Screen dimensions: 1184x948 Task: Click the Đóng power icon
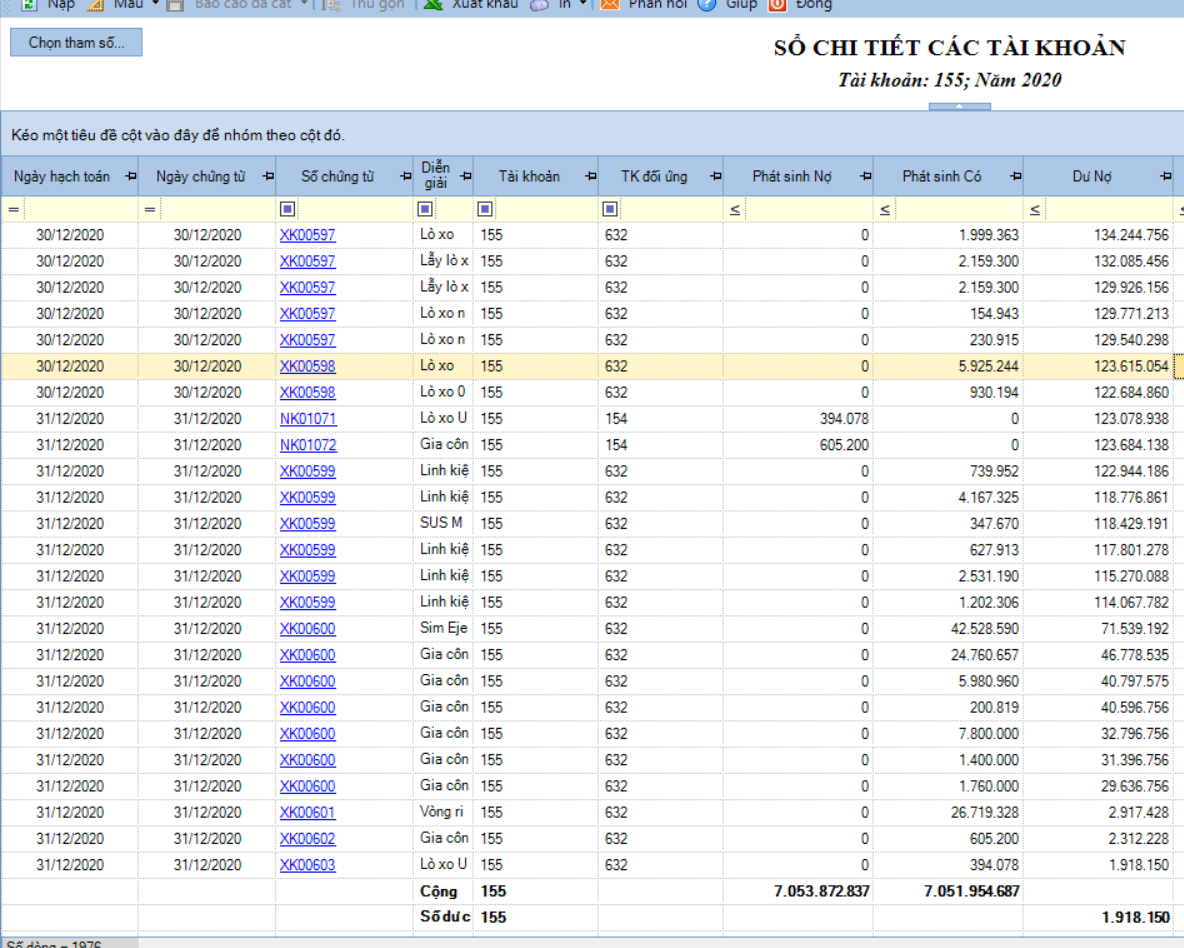click(x=777, y=5)
